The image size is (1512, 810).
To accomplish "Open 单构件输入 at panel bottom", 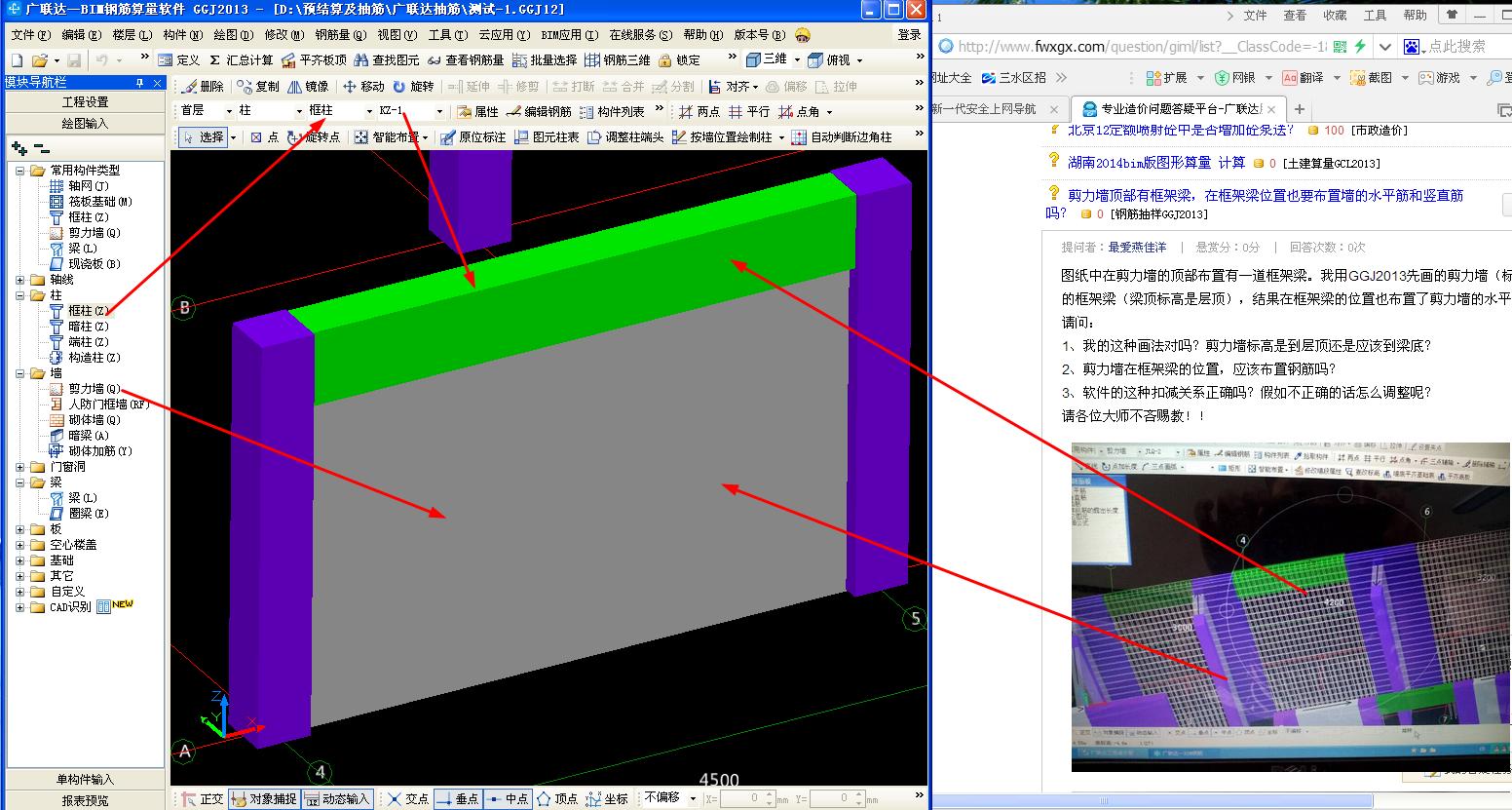I will (86, 780).
